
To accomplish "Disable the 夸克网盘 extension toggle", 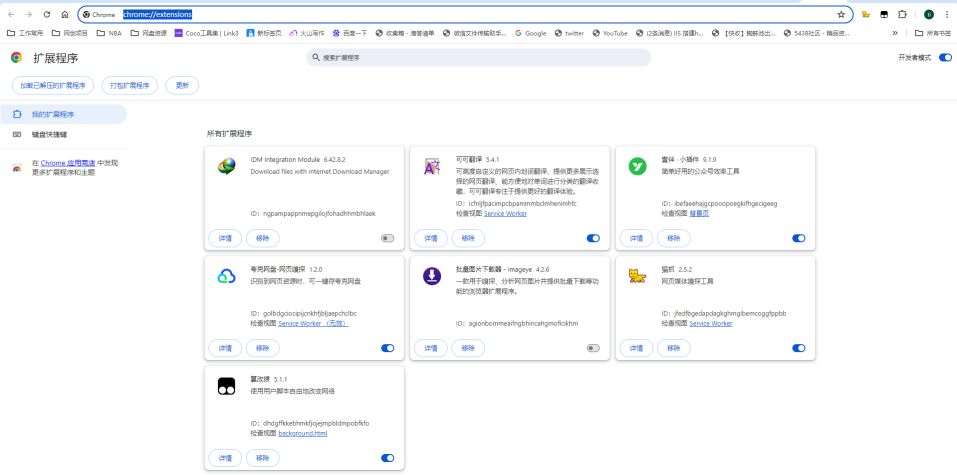I will pos(388,348).
